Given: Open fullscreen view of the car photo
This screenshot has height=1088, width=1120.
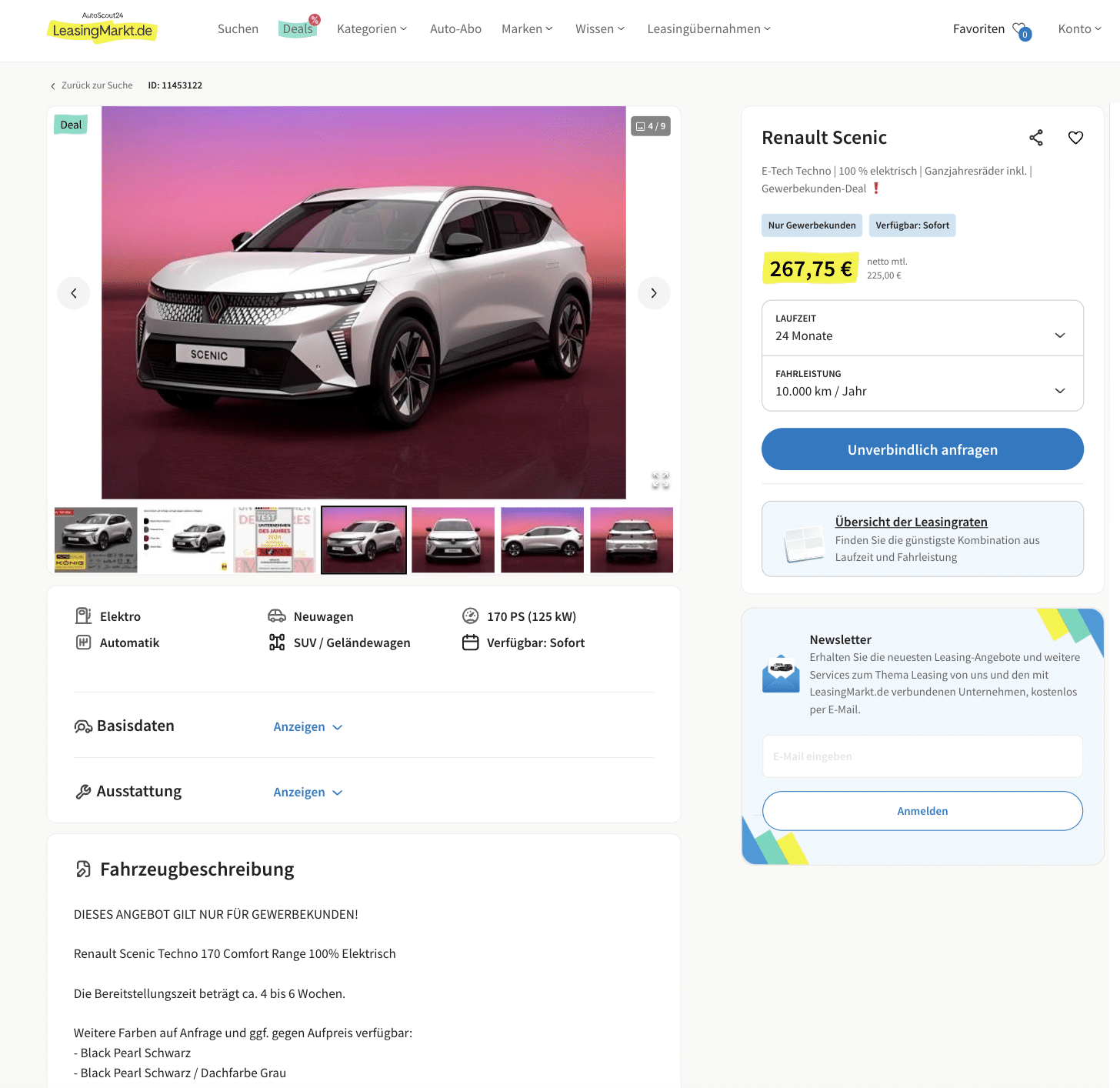Looking at the screenshot, I should click(x=661, y=480).
